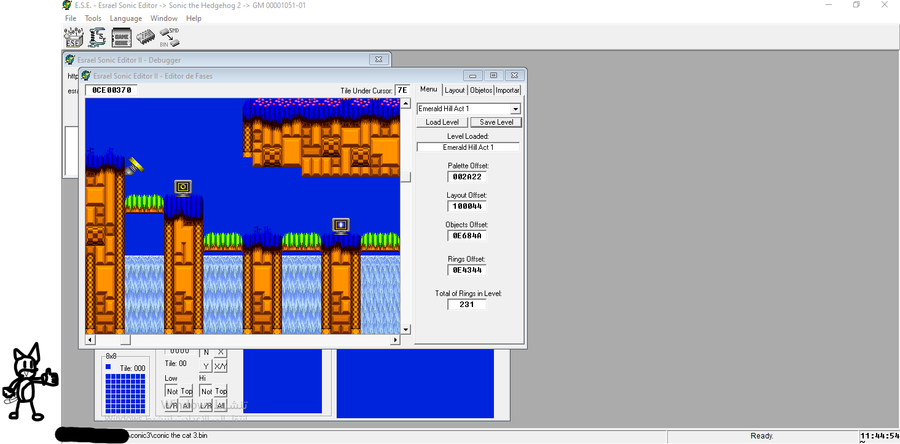
Task: Click the ESE box toolbar icon
Action: (73, 37)
